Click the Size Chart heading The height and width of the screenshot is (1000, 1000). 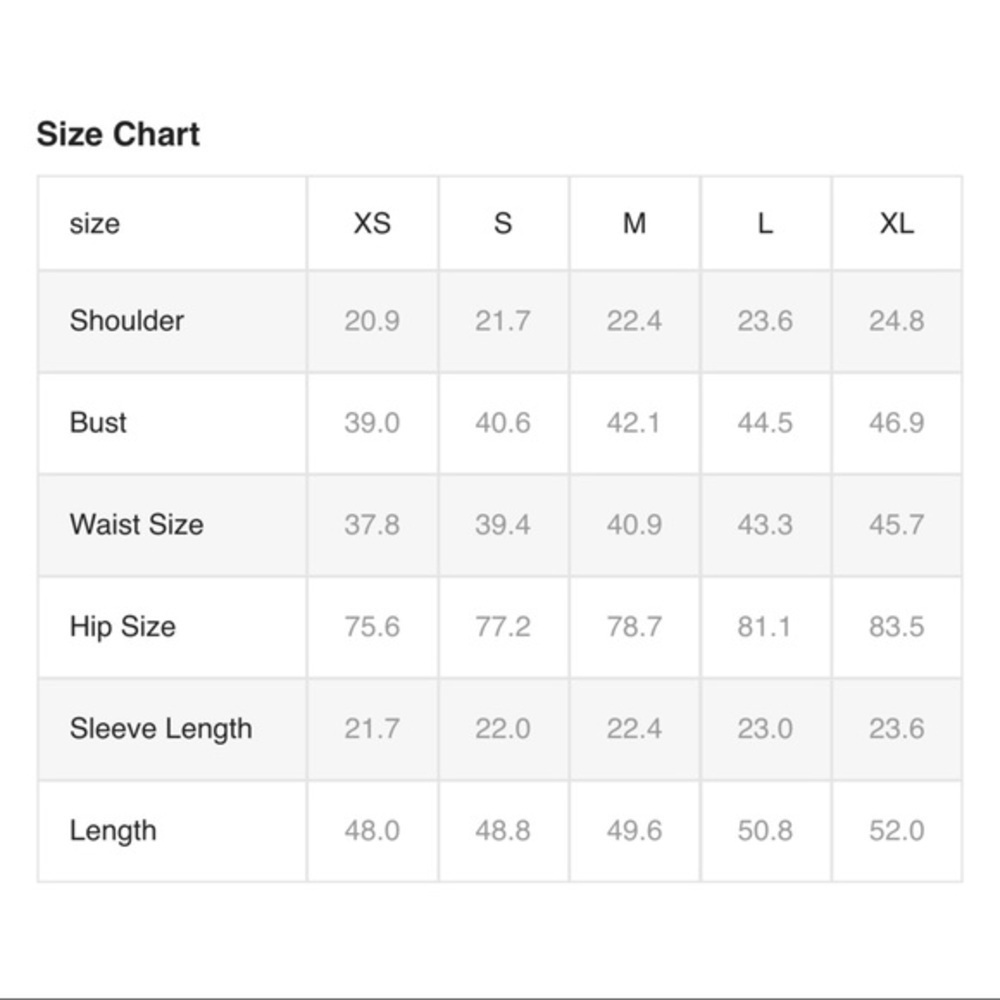point(118,134)
